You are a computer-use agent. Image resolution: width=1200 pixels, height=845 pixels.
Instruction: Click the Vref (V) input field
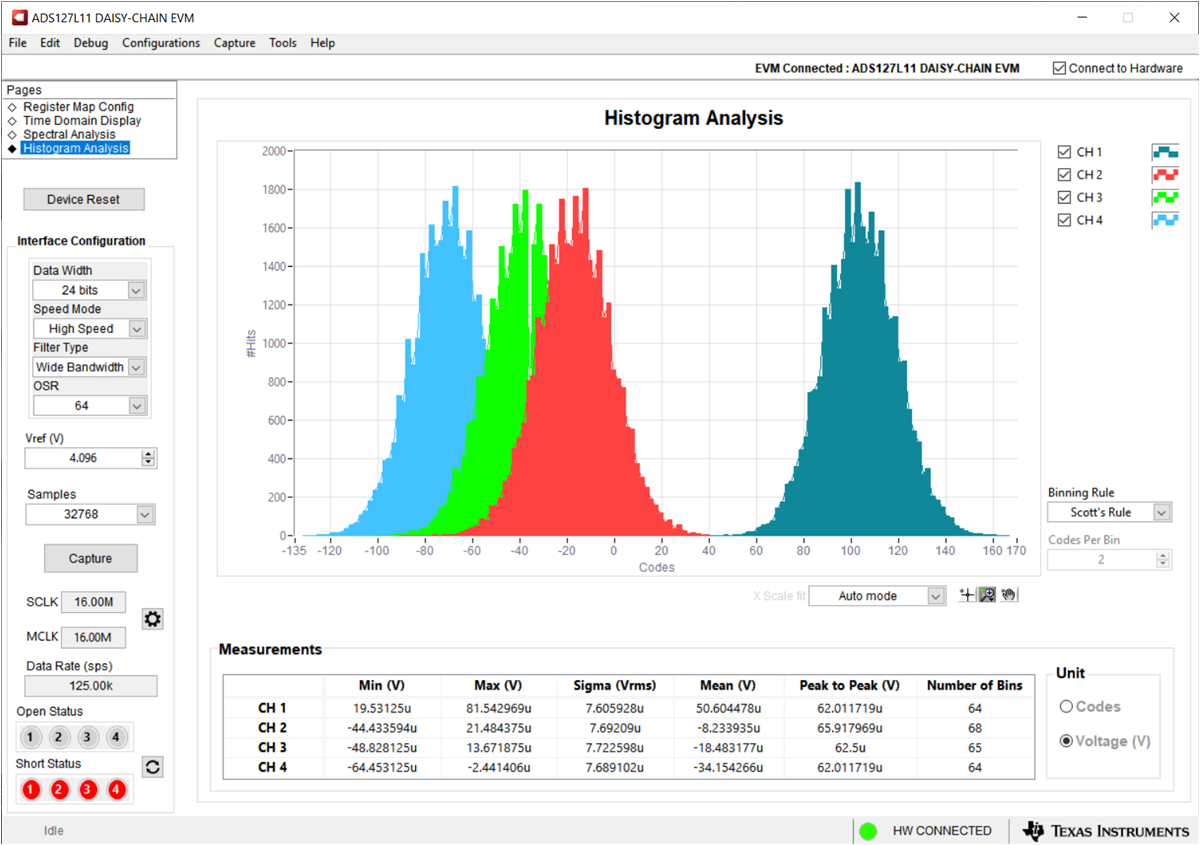tap(82, 458)
